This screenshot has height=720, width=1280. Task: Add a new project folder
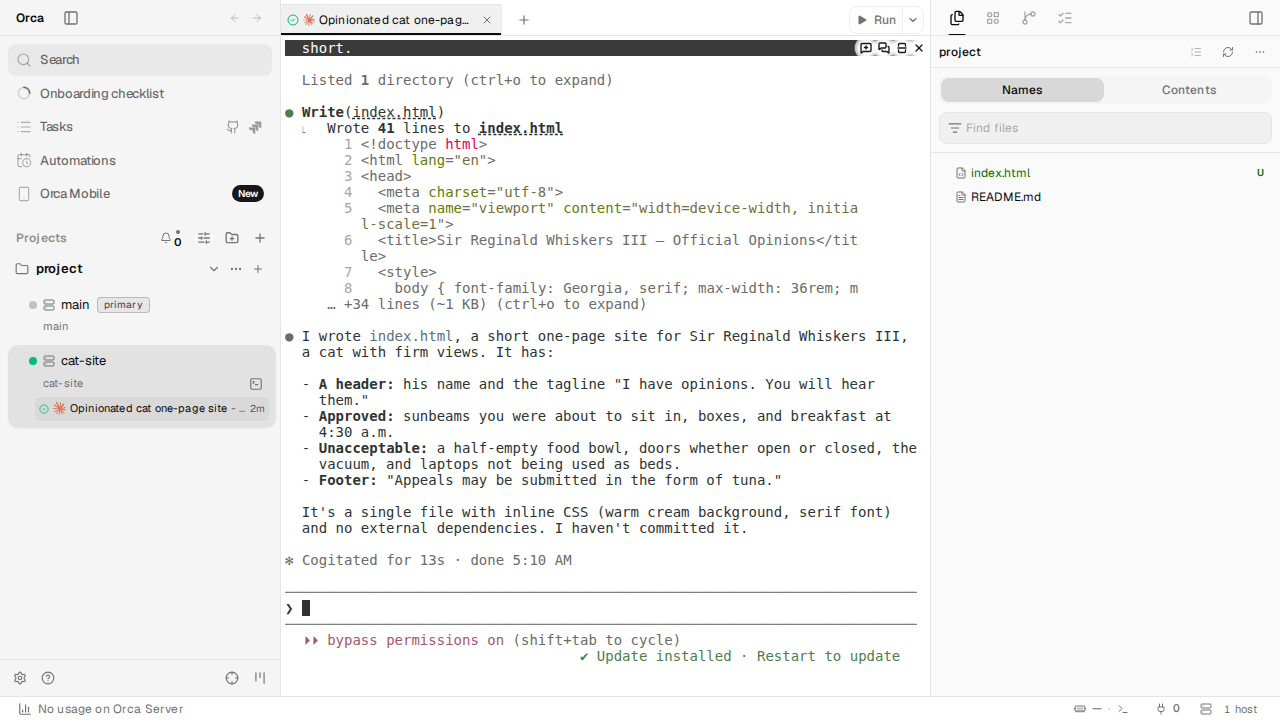(232, 238)
